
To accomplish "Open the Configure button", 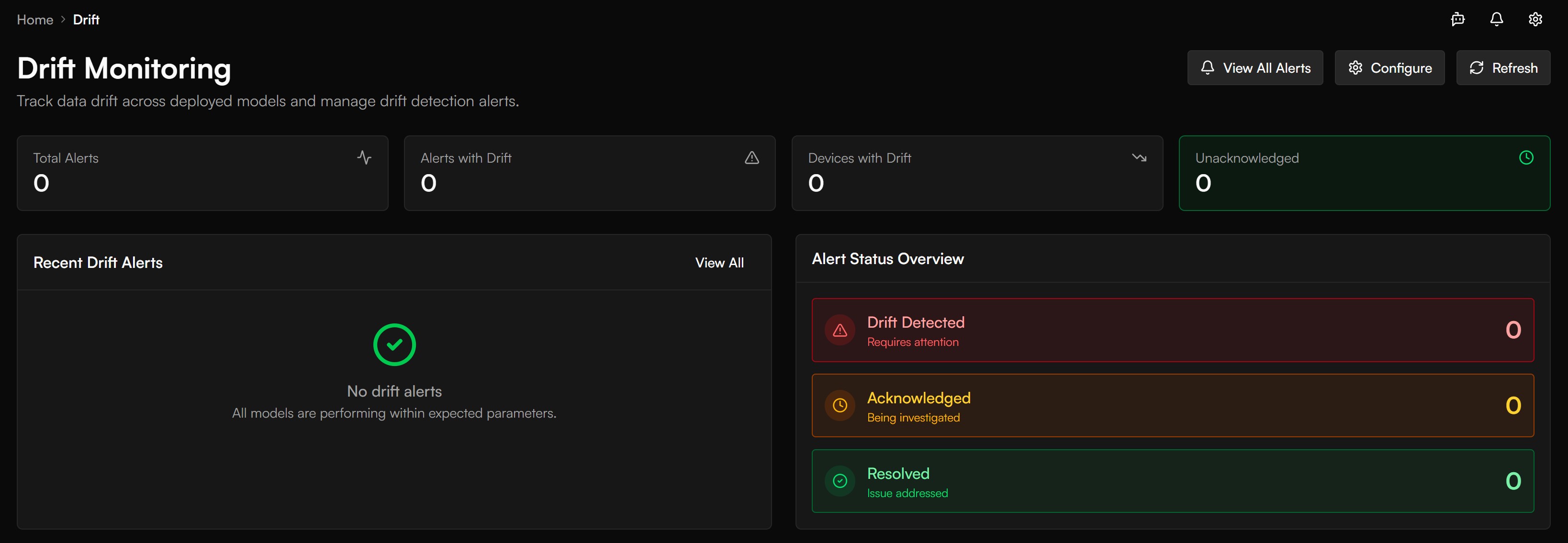I will tap(1389, 67).
